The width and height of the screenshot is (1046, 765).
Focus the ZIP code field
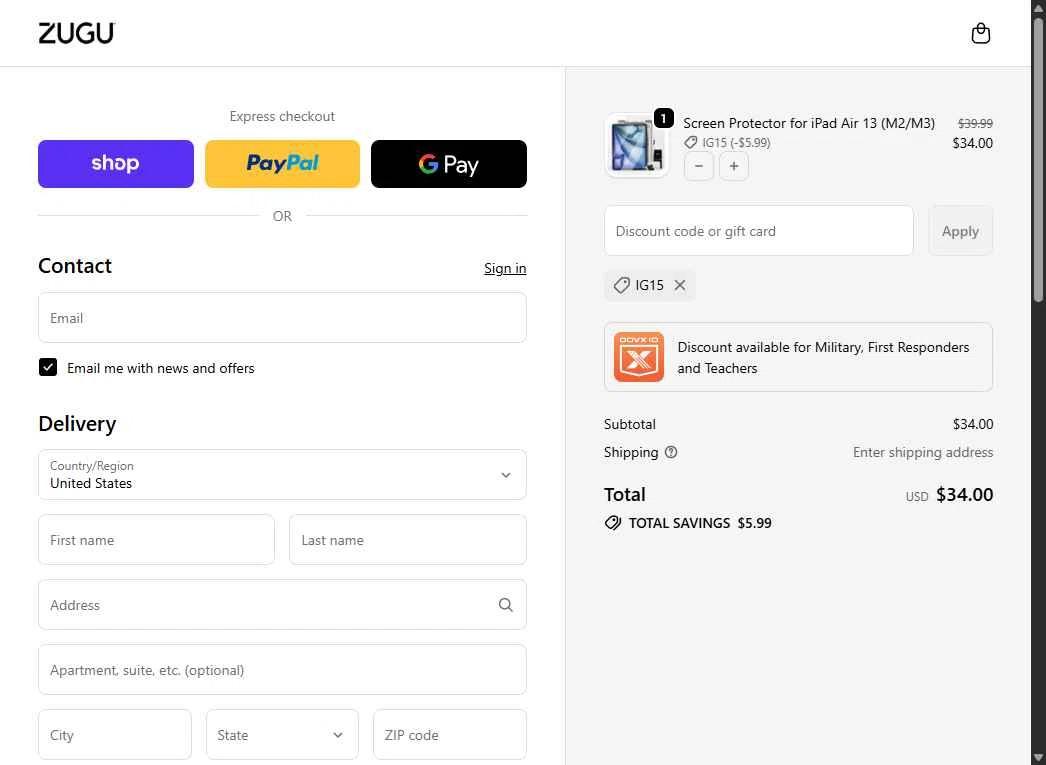pyautogui.click(x=450, y=734)
